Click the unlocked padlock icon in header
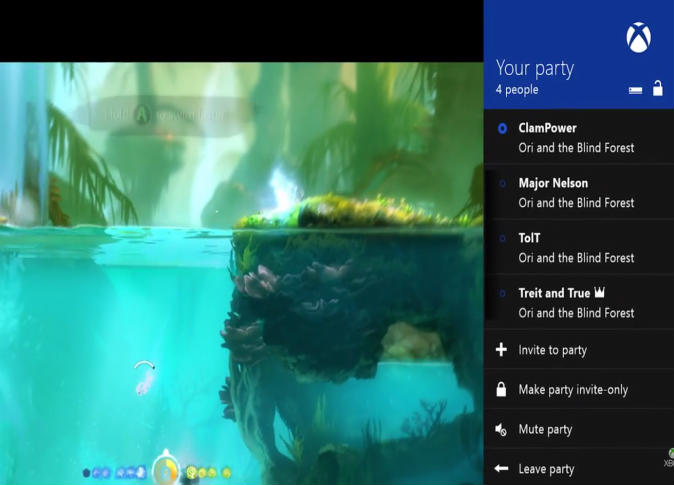This screenshot has width=674, height=485. 658,88
